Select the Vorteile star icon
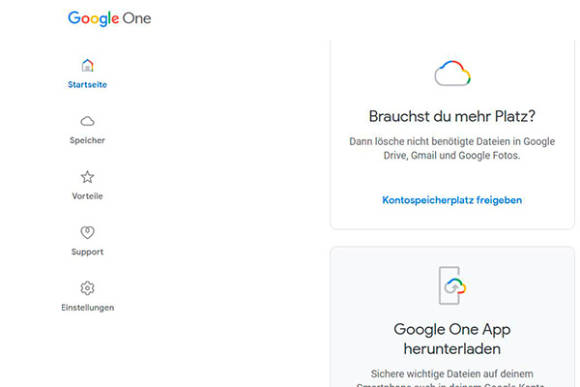Image resolution: width=580 pixels, height=387 pixels. coord(87,177)
